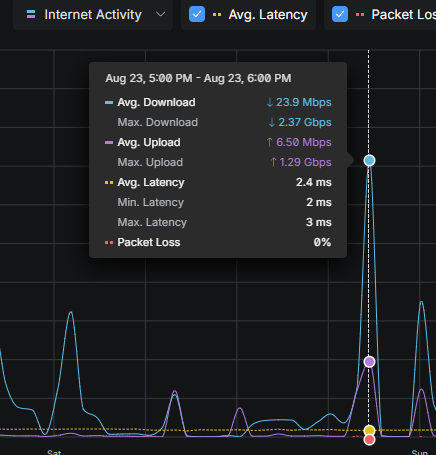436x455 pixels.
Task: Click the Sat label on the time axis
Action: coord(54,452)
